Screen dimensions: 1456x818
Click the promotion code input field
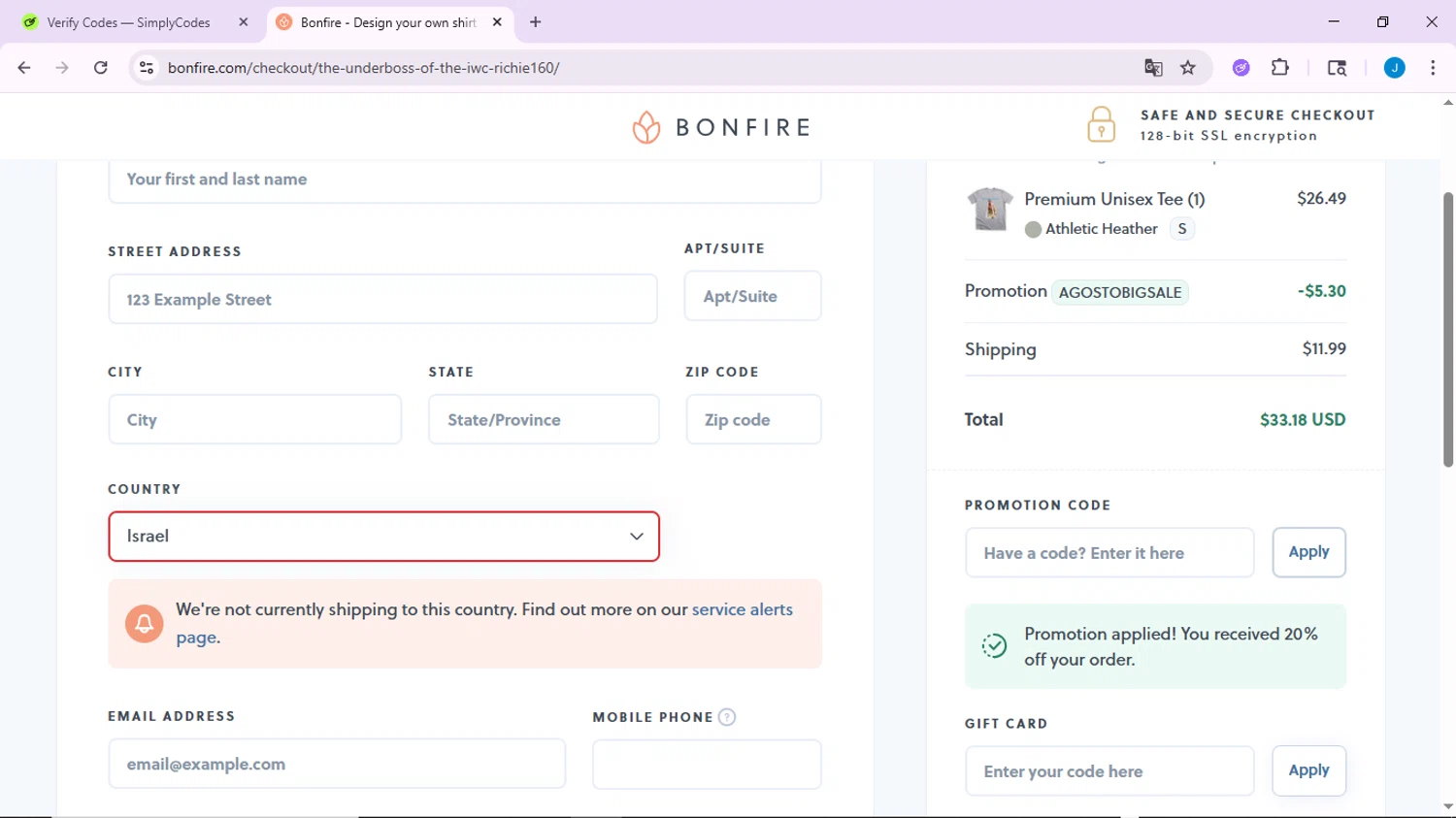pyautogui.click(x=1109, y=553)
